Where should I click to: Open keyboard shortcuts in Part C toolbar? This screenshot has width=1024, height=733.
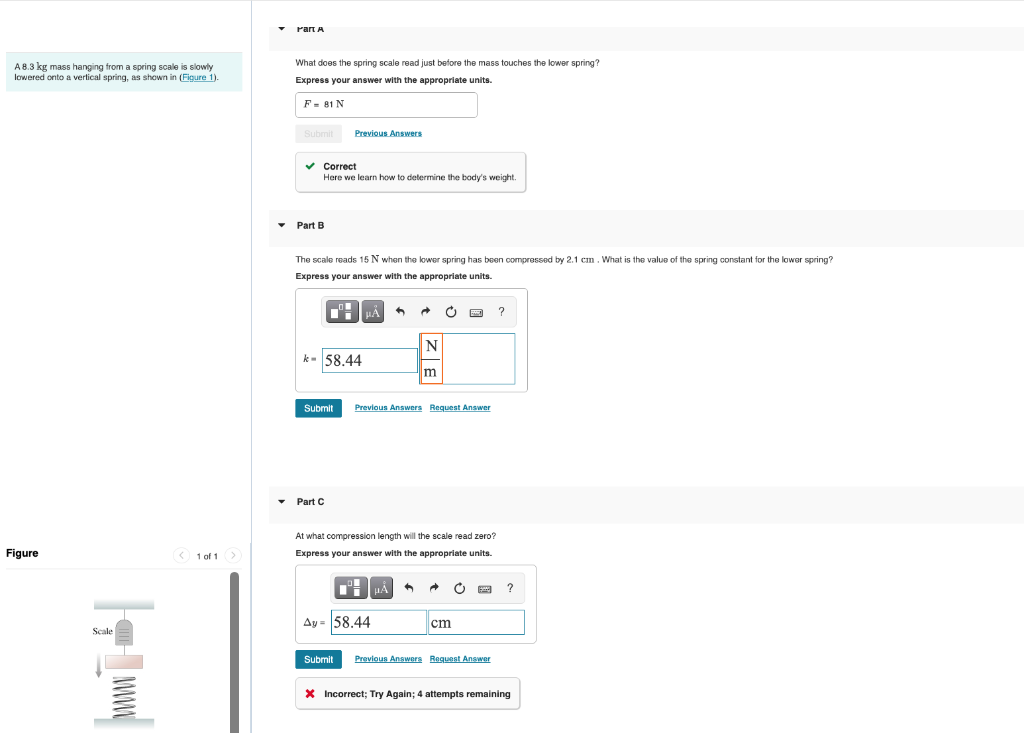click(485, 589)
